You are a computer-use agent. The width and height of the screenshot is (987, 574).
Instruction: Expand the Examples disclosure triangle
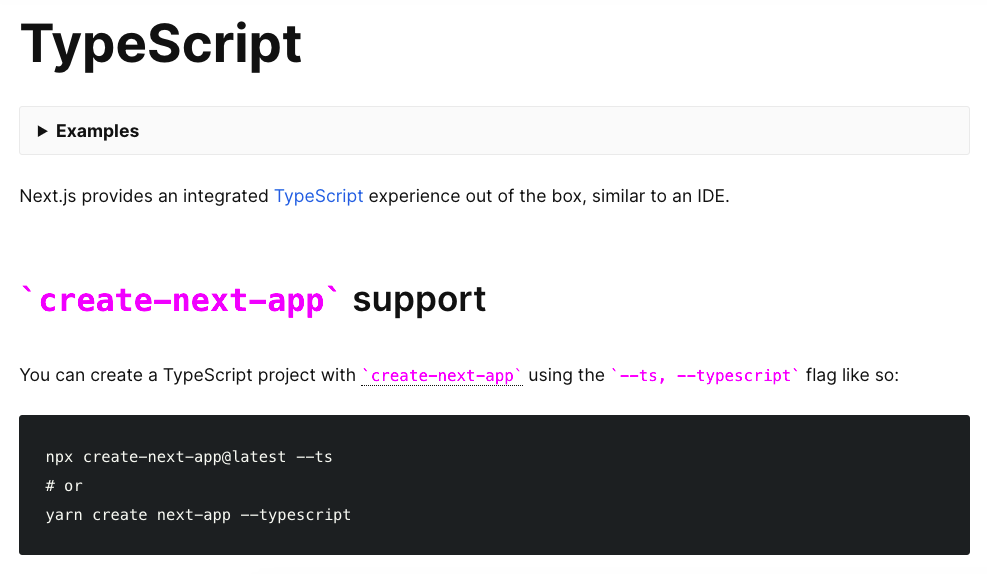point(42,131)
